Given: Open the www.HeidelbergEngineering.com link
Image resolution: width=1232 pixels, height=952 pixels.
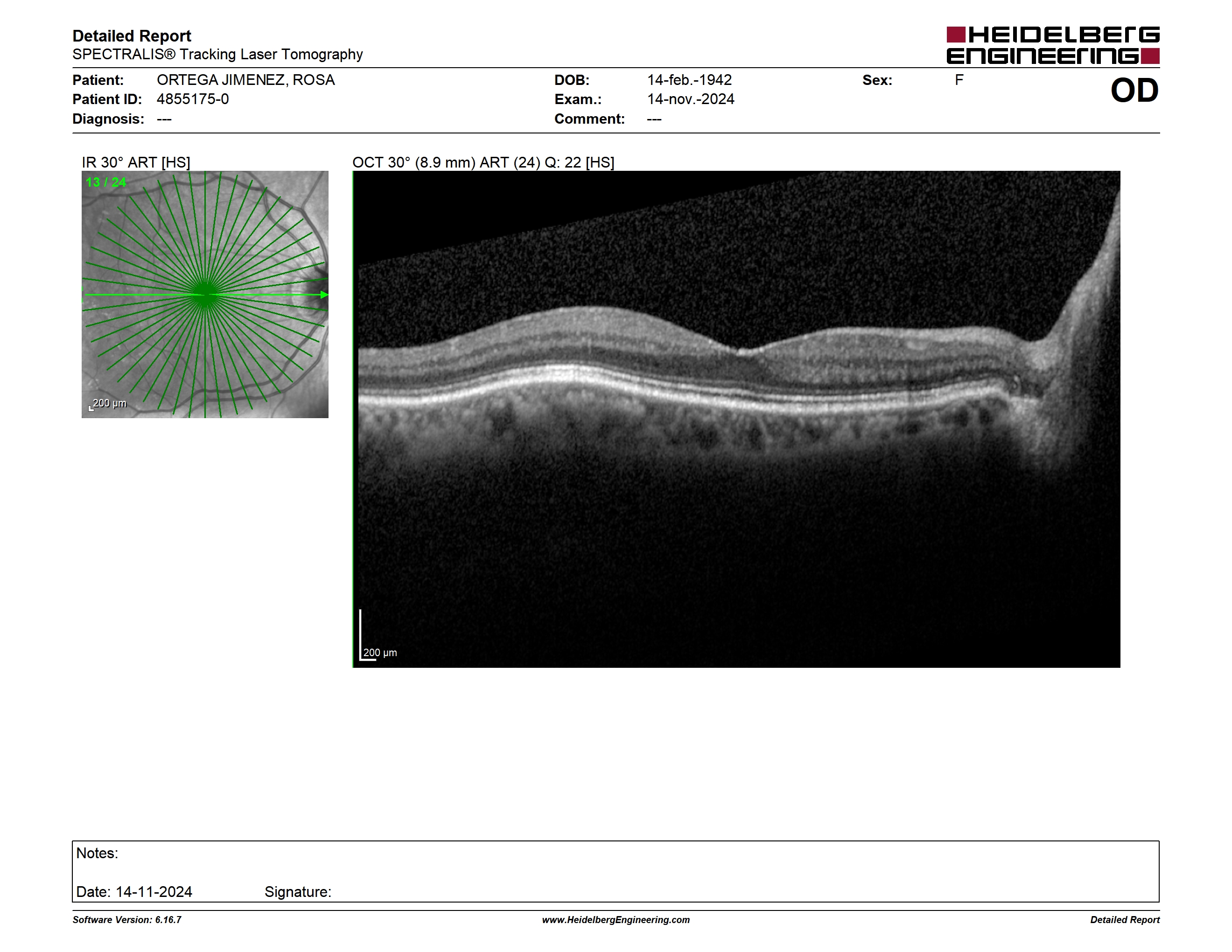Looking at the screenshot, I should pyautogui.click(x=616, y=920).
